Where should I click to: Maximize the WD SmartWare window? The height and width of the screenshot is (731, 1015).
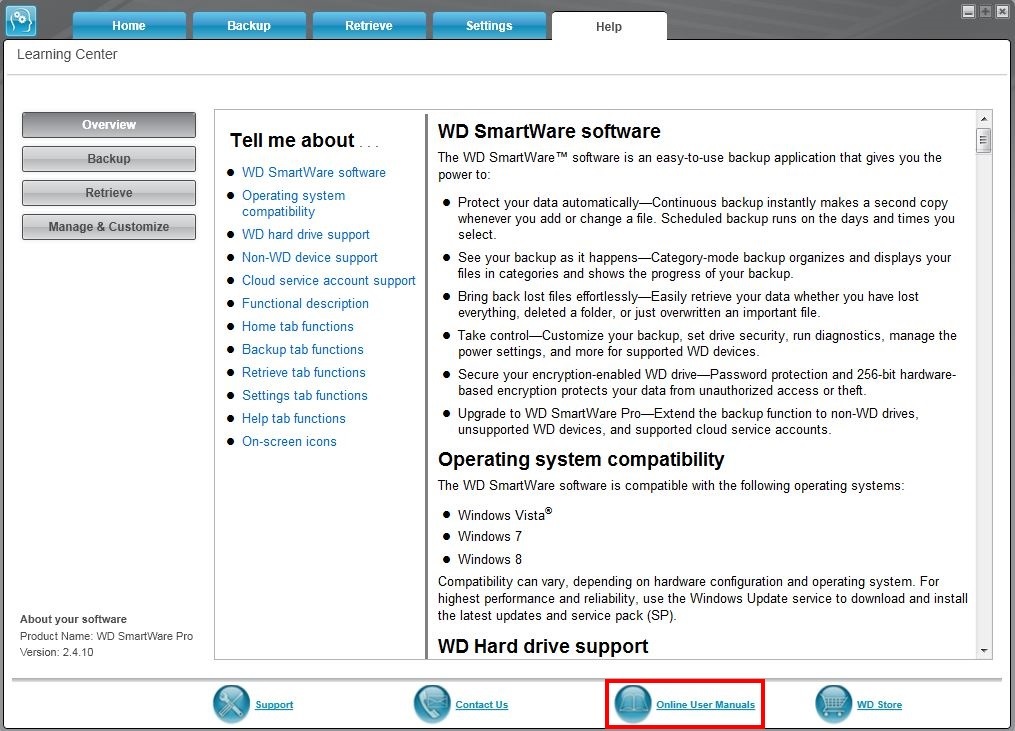[x=985, y=11]
